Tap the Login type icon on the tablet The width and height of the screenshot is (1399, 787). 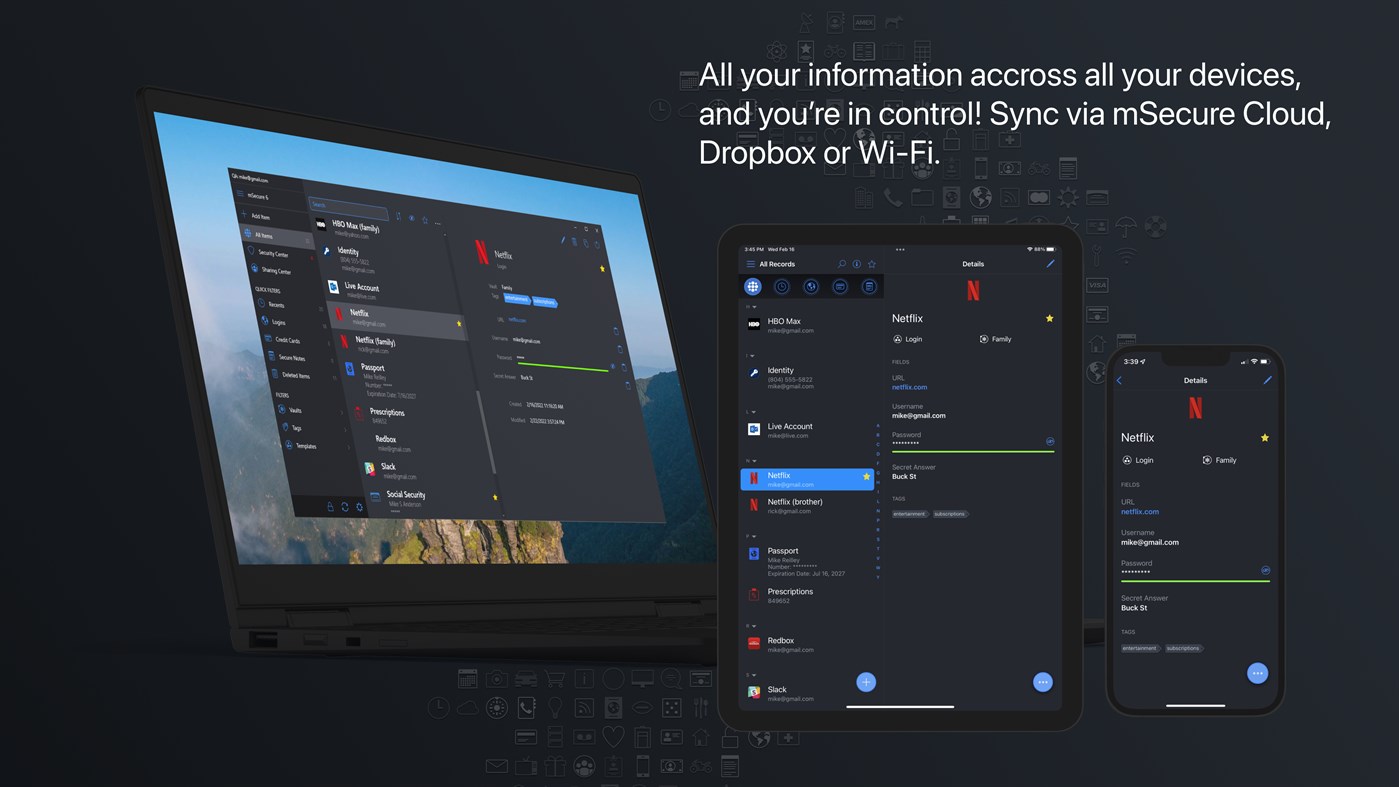click(897, 339)
